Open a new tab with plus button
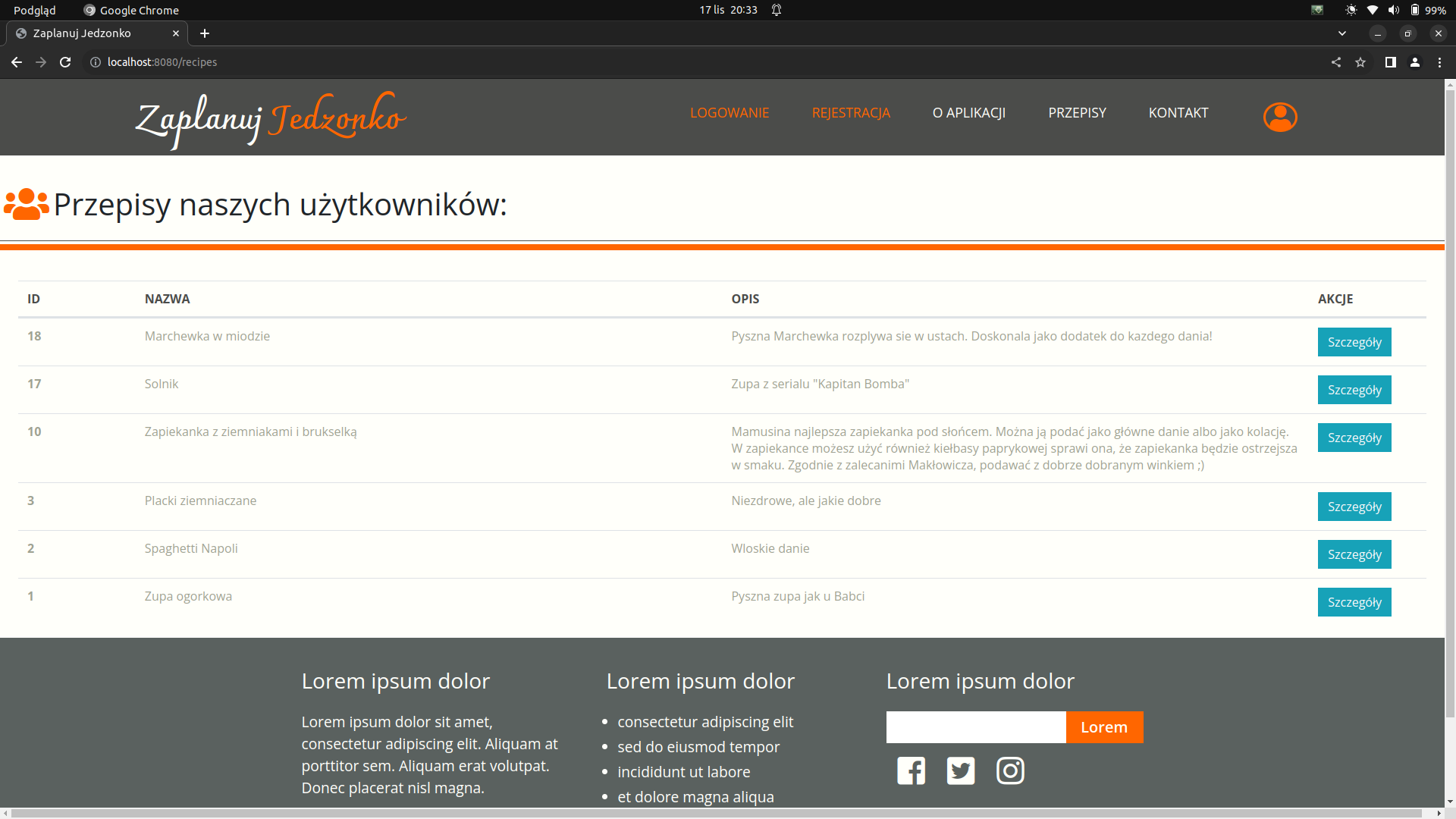 click(205, 33)
